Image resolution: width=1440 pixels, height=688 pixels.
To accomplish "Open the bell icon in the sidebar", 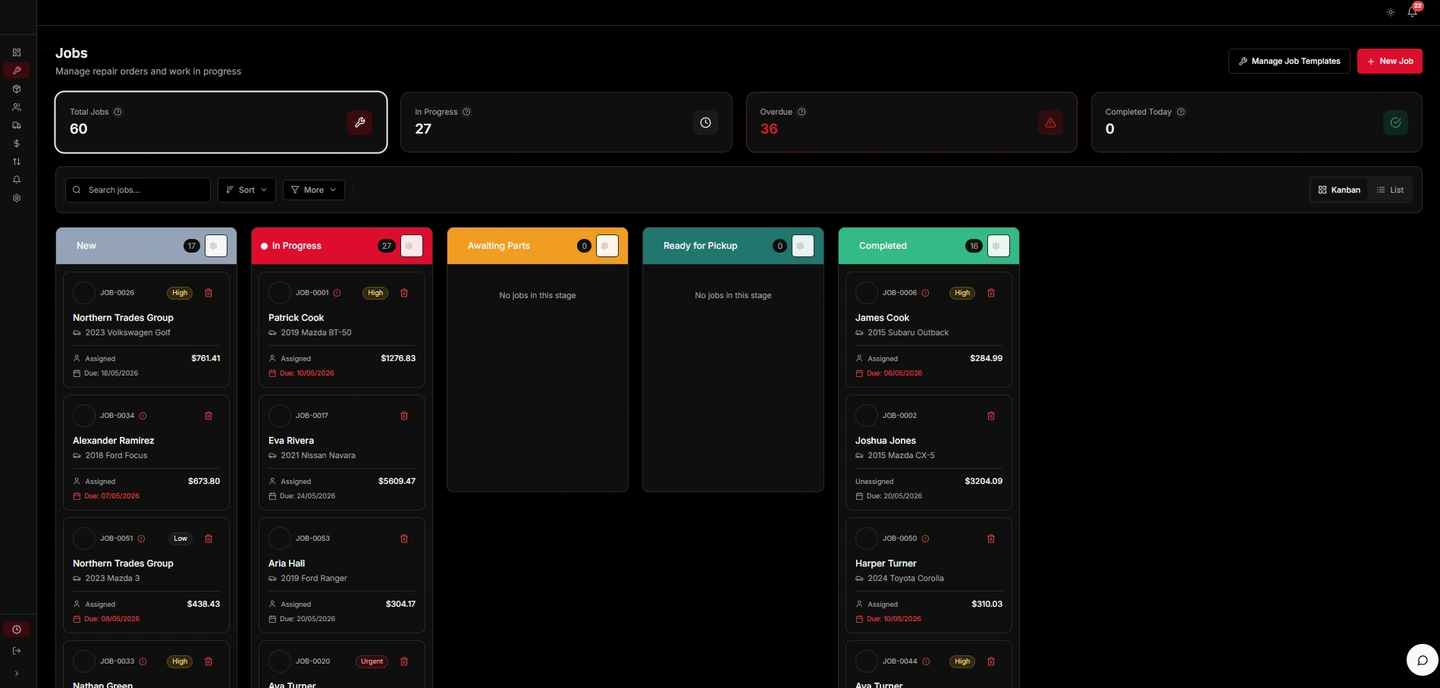I will [16, 180].
